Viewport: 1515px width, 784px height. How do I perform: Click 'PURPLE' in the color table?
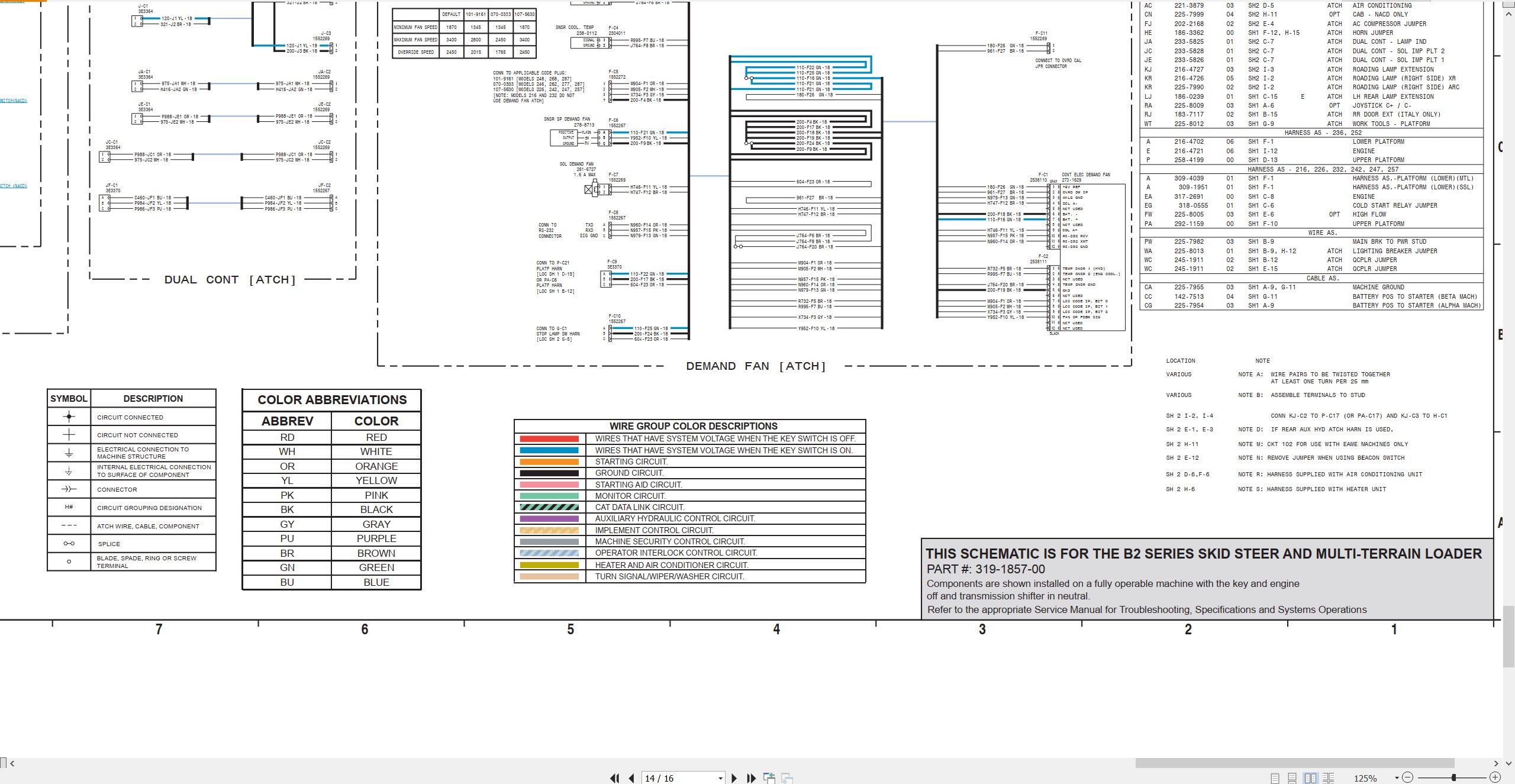coord(376,538)
